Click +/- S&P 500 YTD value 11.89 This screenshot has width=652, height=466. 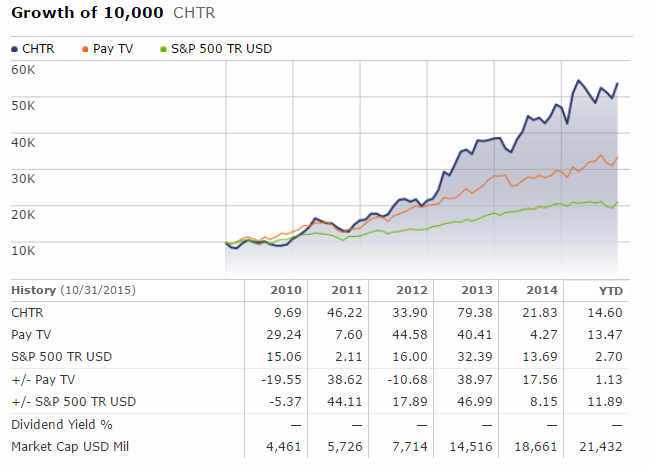[x=605, y=402]
